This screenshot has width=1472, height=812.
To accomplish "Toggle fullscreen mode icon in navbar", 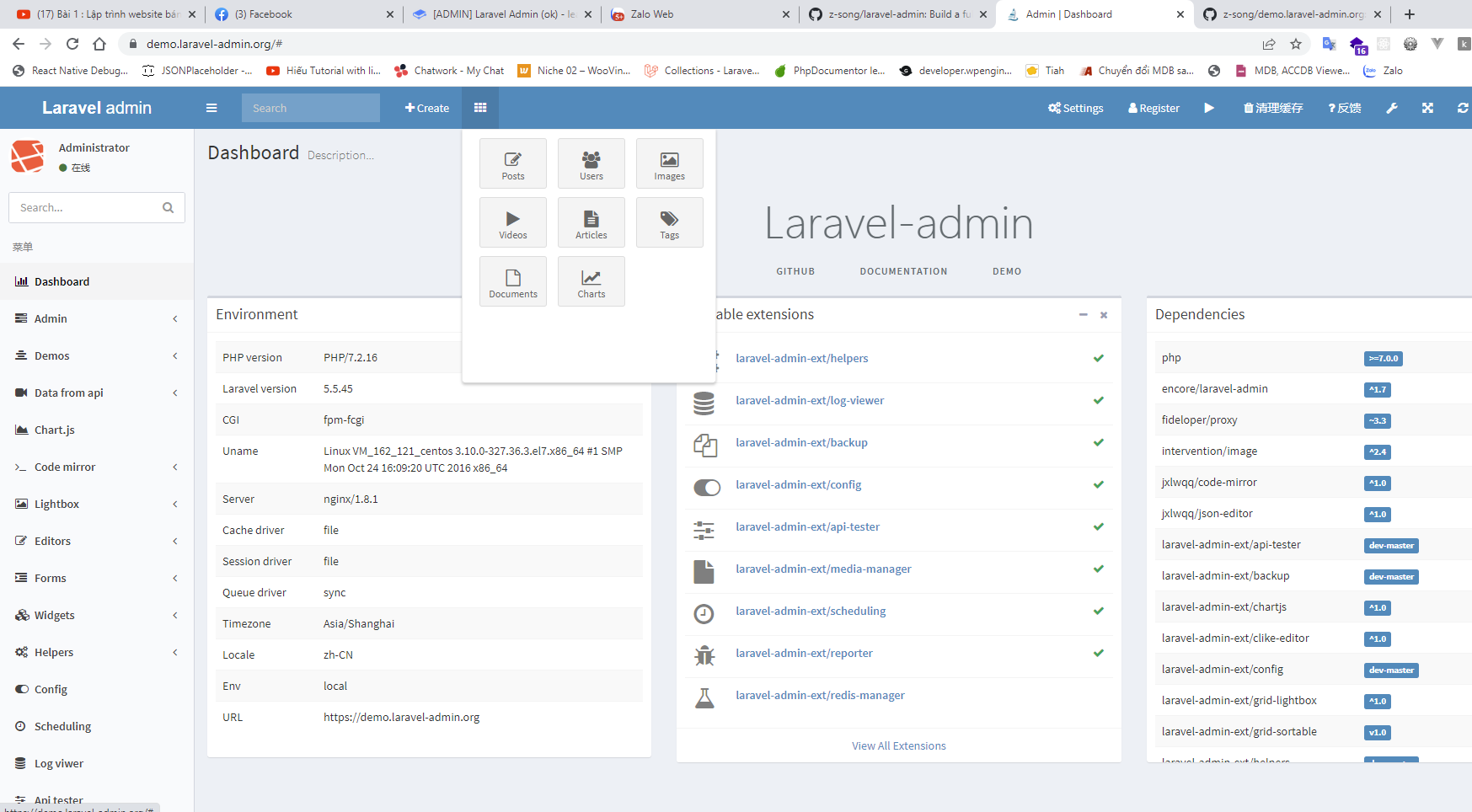I will tap(1427, 108).
